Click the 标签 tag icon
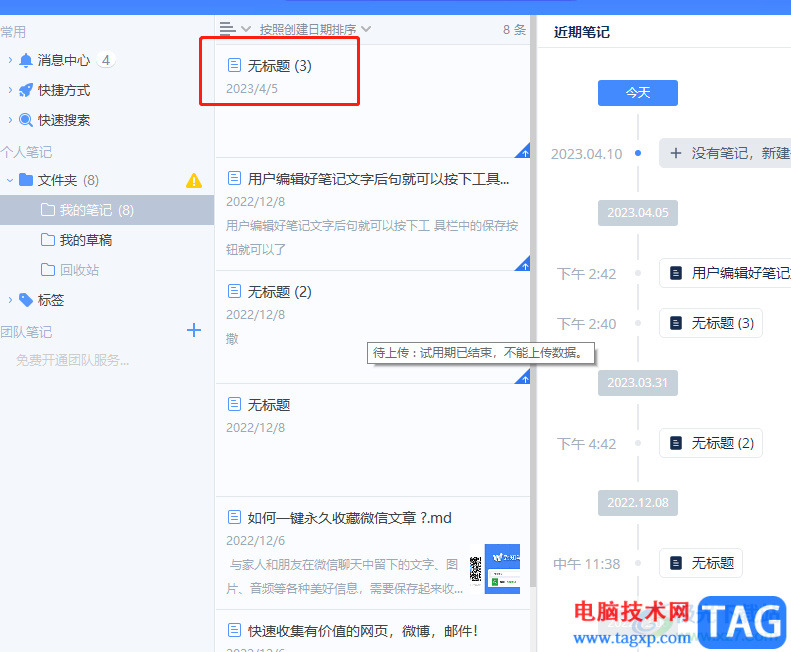Viewport: 791px width, 652px height. tap(26, 300)
